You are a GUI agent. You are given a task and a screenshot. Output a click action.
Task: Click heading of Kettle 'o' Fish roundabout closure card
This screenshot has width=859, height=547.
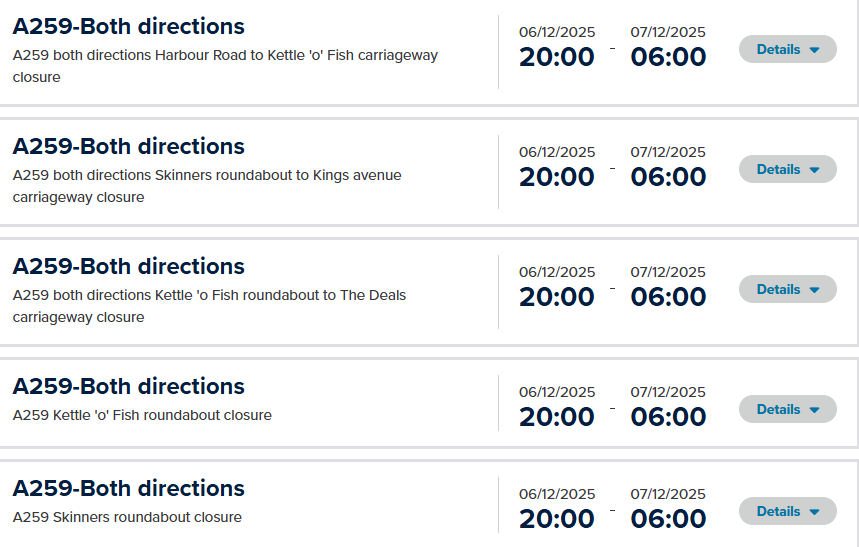coord(128,386)
